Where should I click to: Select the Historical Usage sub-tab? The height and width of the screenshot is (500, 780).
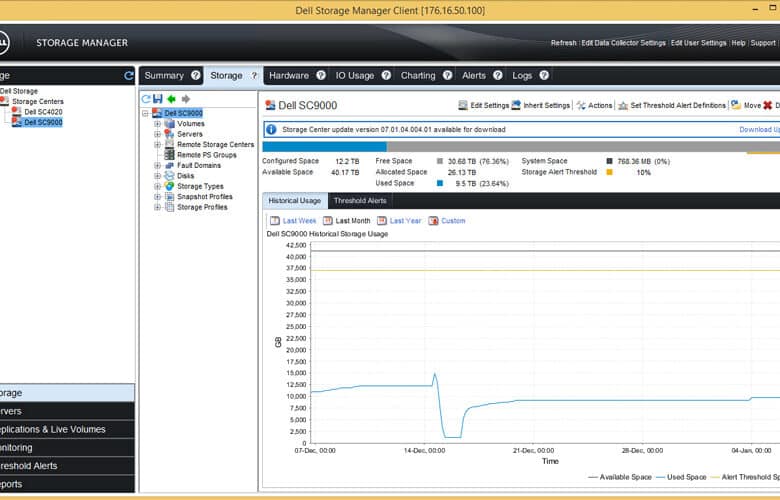295,200
